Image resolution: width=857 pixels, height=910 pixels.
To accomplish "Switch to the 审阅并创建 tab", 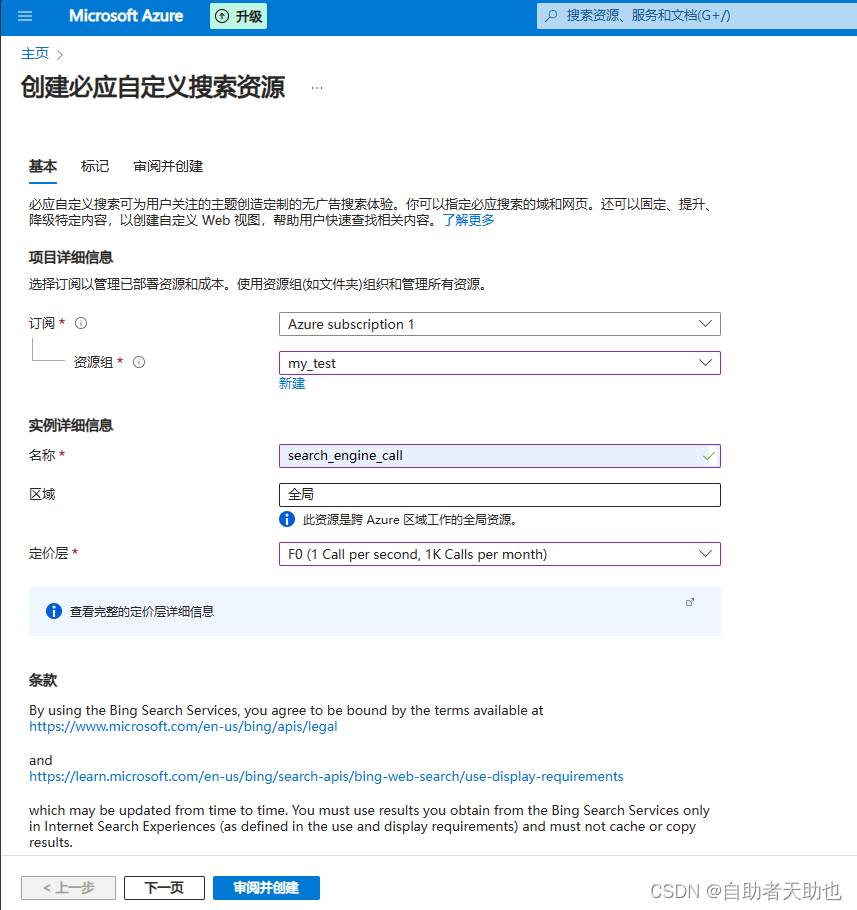I will [x=168, y=167].
